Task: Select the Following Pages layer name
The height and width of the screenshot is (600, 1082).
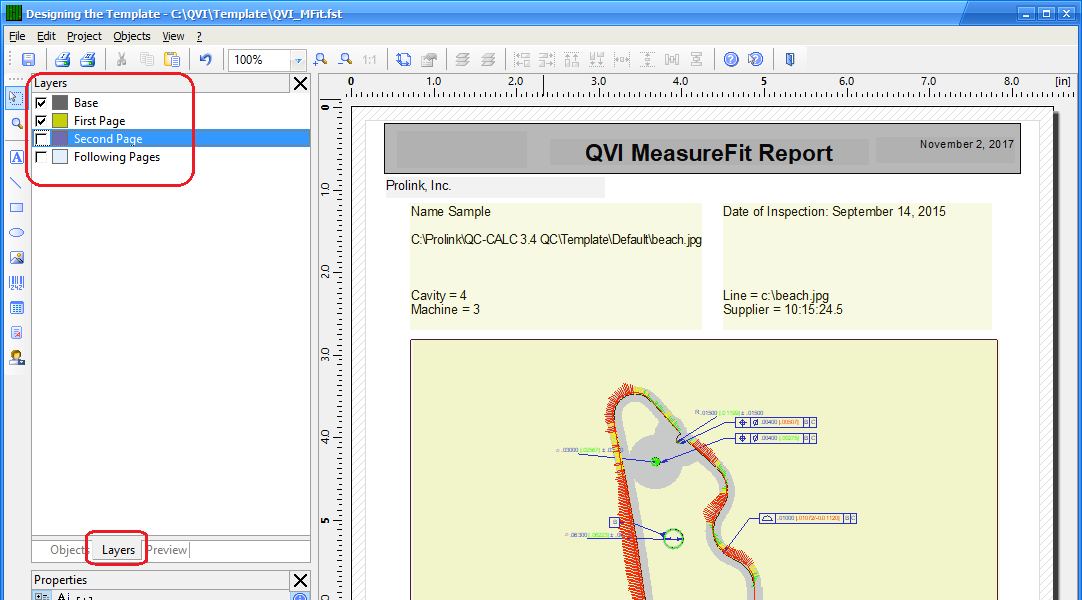Action: point(117,157)
